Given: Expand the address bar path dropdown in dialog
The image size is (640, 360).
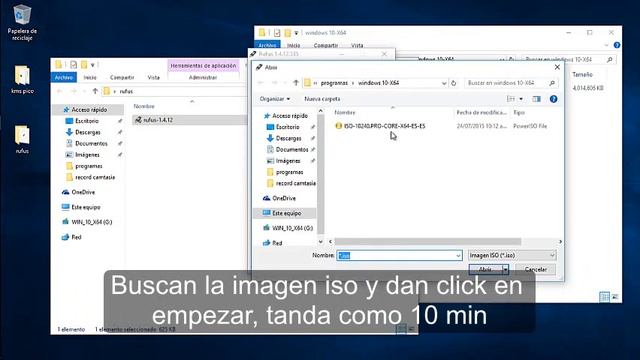Looking at the screenshot, I should click(x=444, y=83).
